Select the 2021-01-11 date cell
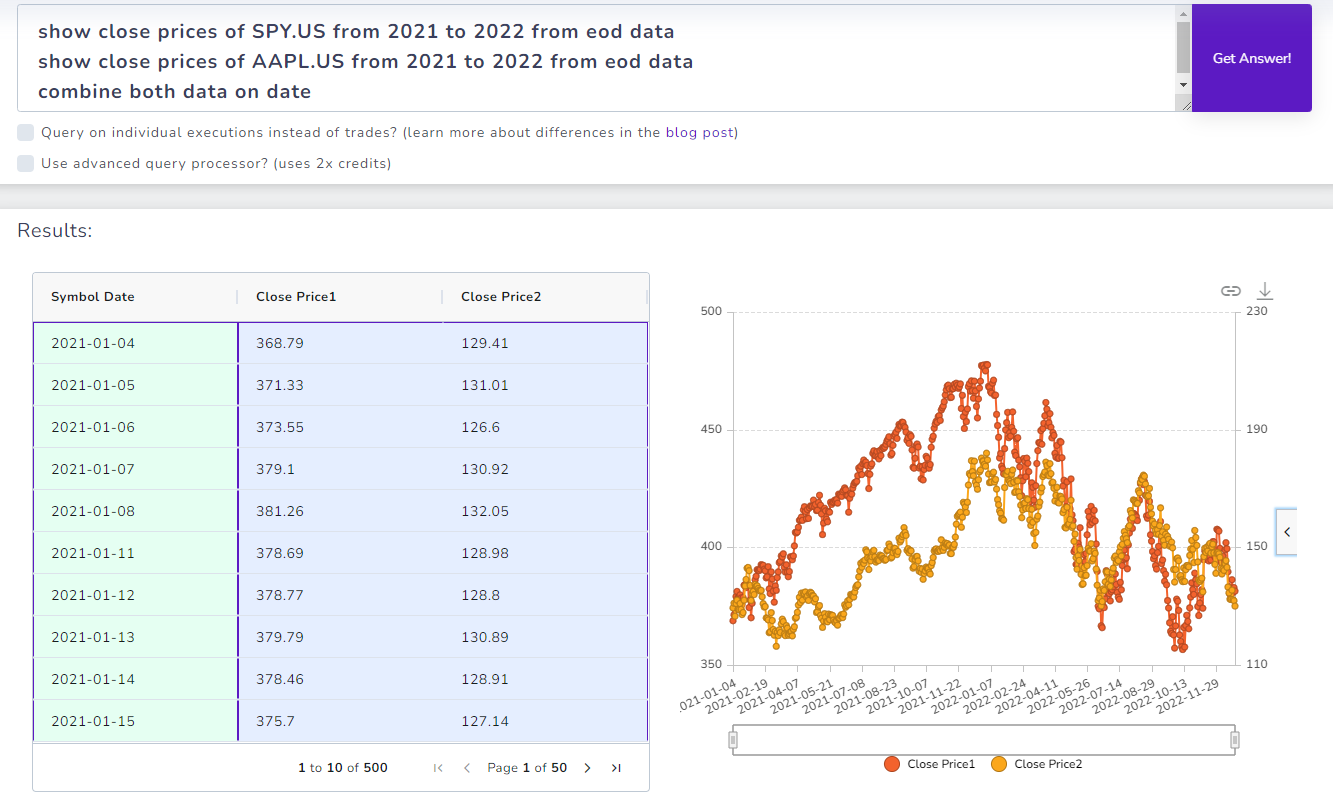Image resolution: width=1333 pixels, height=799 pixels. tap(135, 553)
